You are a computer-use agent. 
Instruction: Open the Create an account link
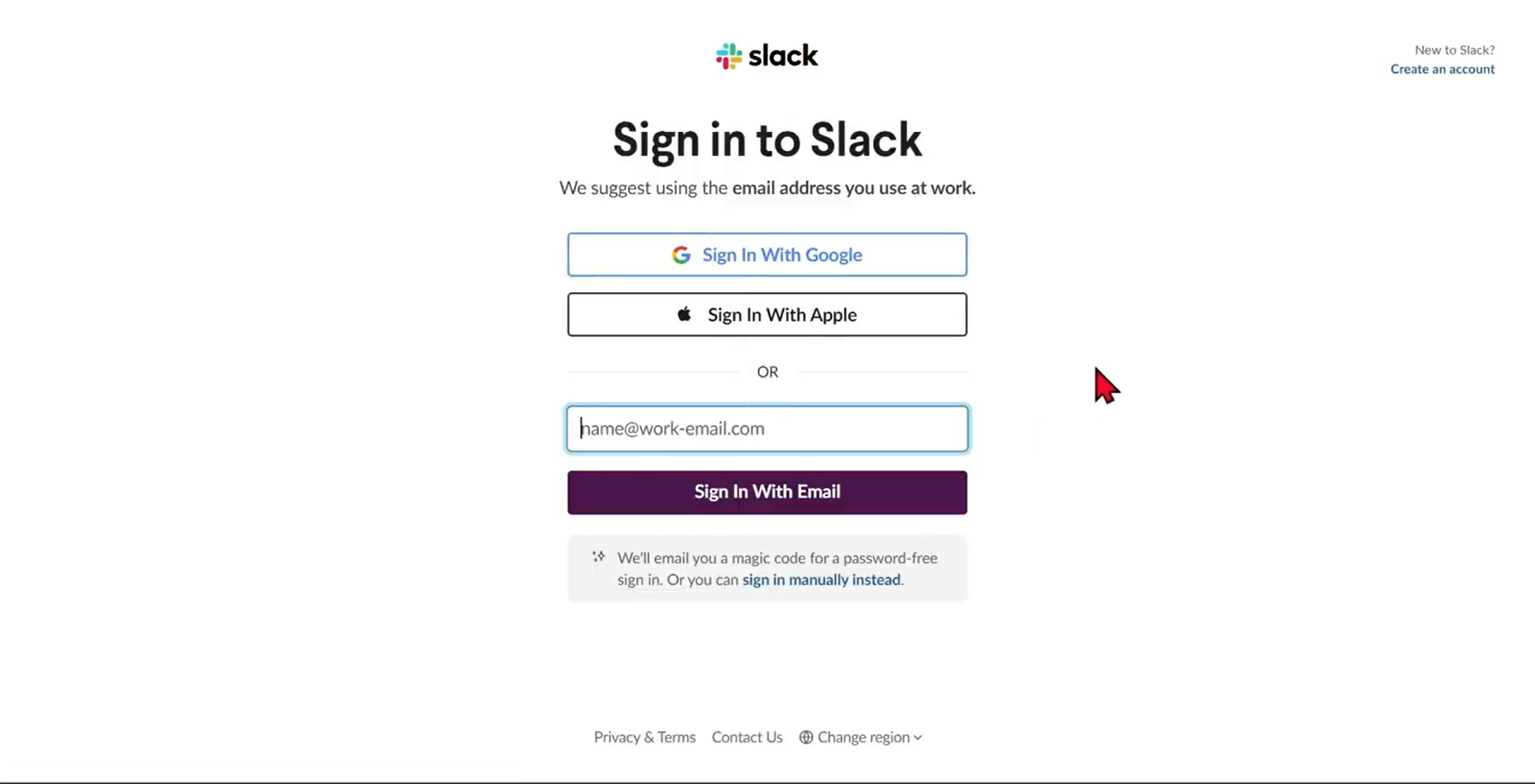pos(1442,70)
